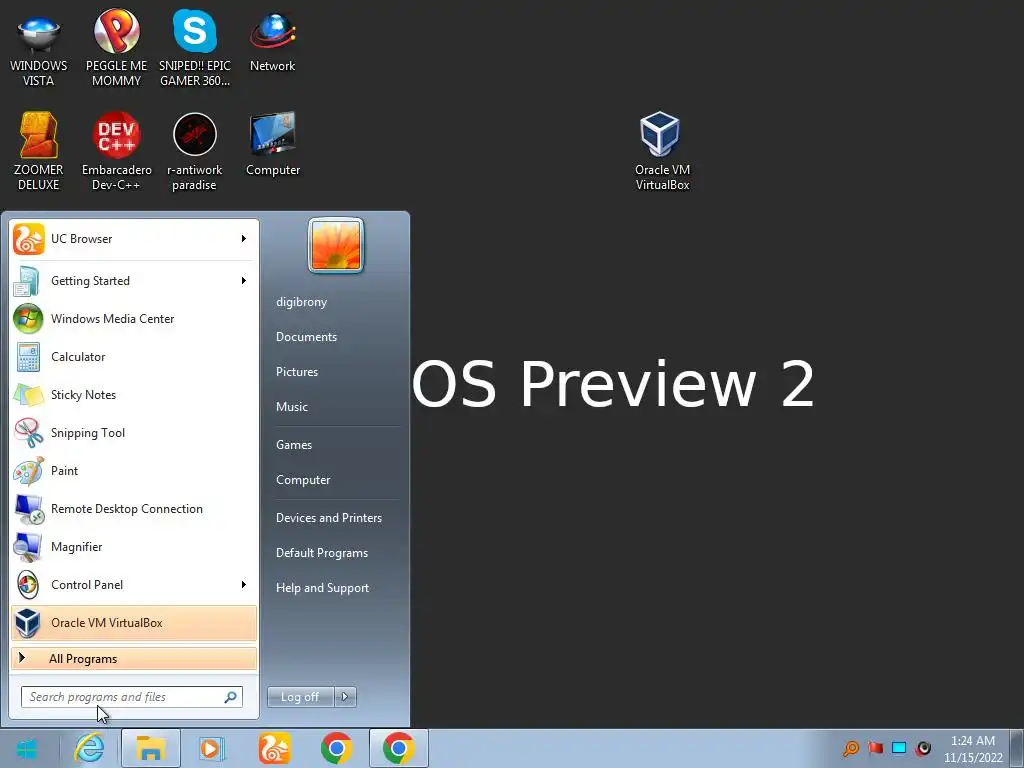Open Pictures from the Start menu
Viewport: 1024px width, 768px height.
tap(297, 372)
